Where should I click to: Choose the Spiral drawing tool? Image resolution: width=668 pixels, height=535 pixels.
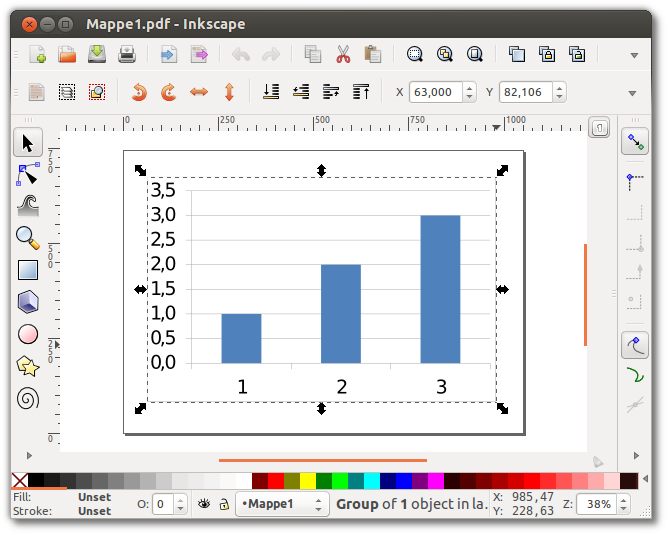click(x=28, y=398)
